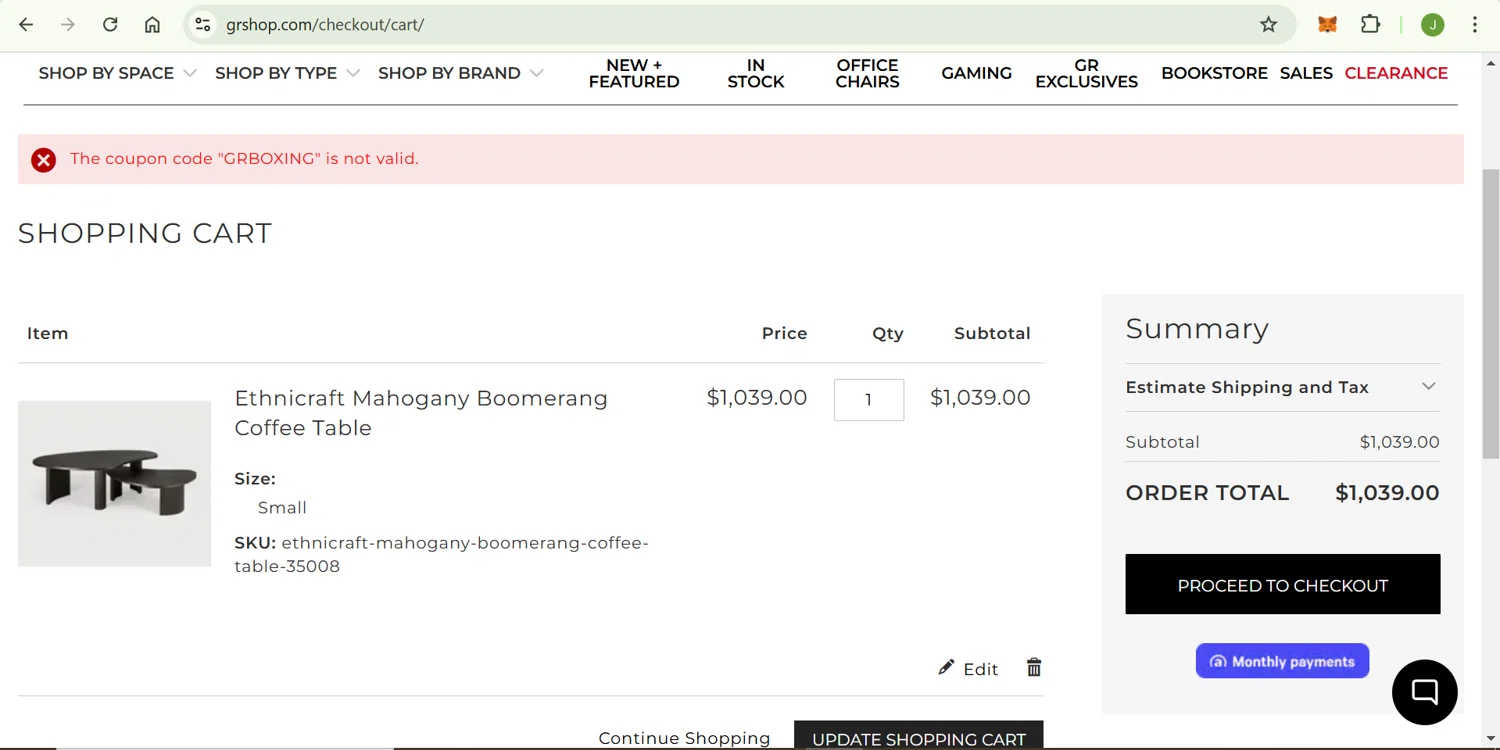Open the Bookstore menu item
The height and width of the screenshot is (750, 1500).
(x=1214, y=73)
